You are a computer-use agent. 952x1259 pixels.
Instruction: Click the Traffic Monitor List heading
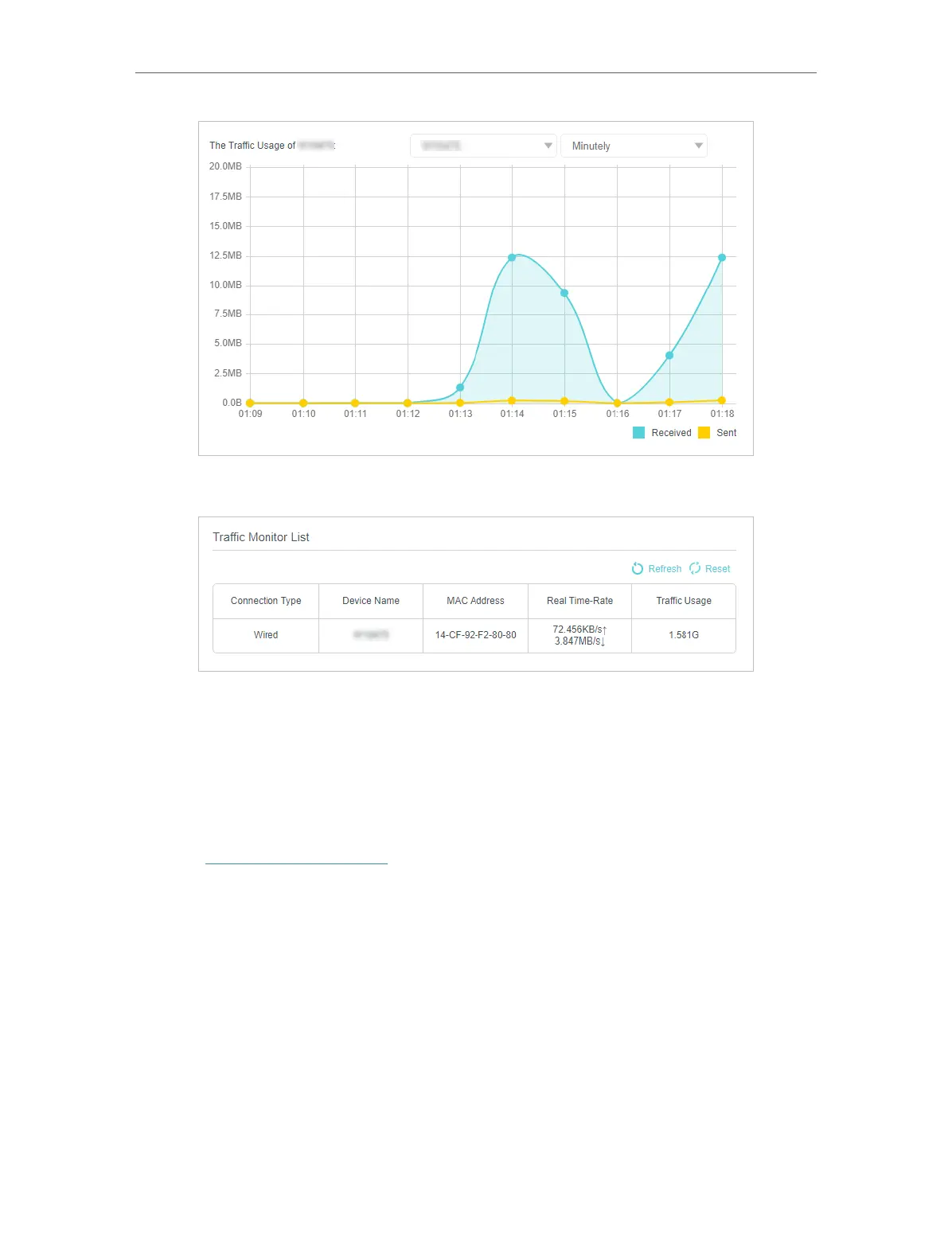[261, 537]
